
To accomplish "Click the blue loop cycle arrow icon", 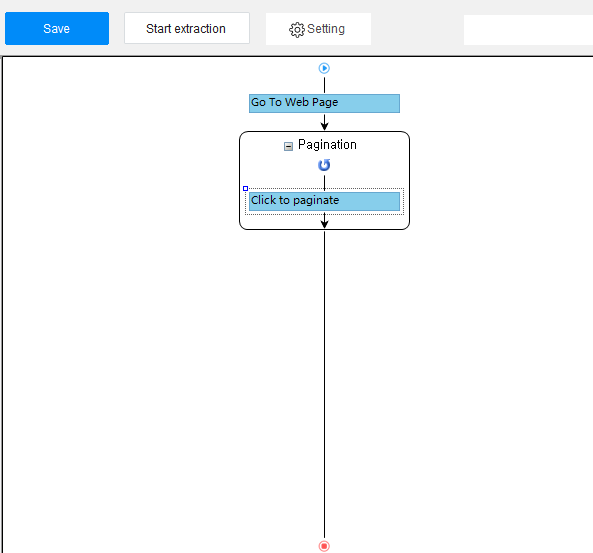I will point(324,165).
